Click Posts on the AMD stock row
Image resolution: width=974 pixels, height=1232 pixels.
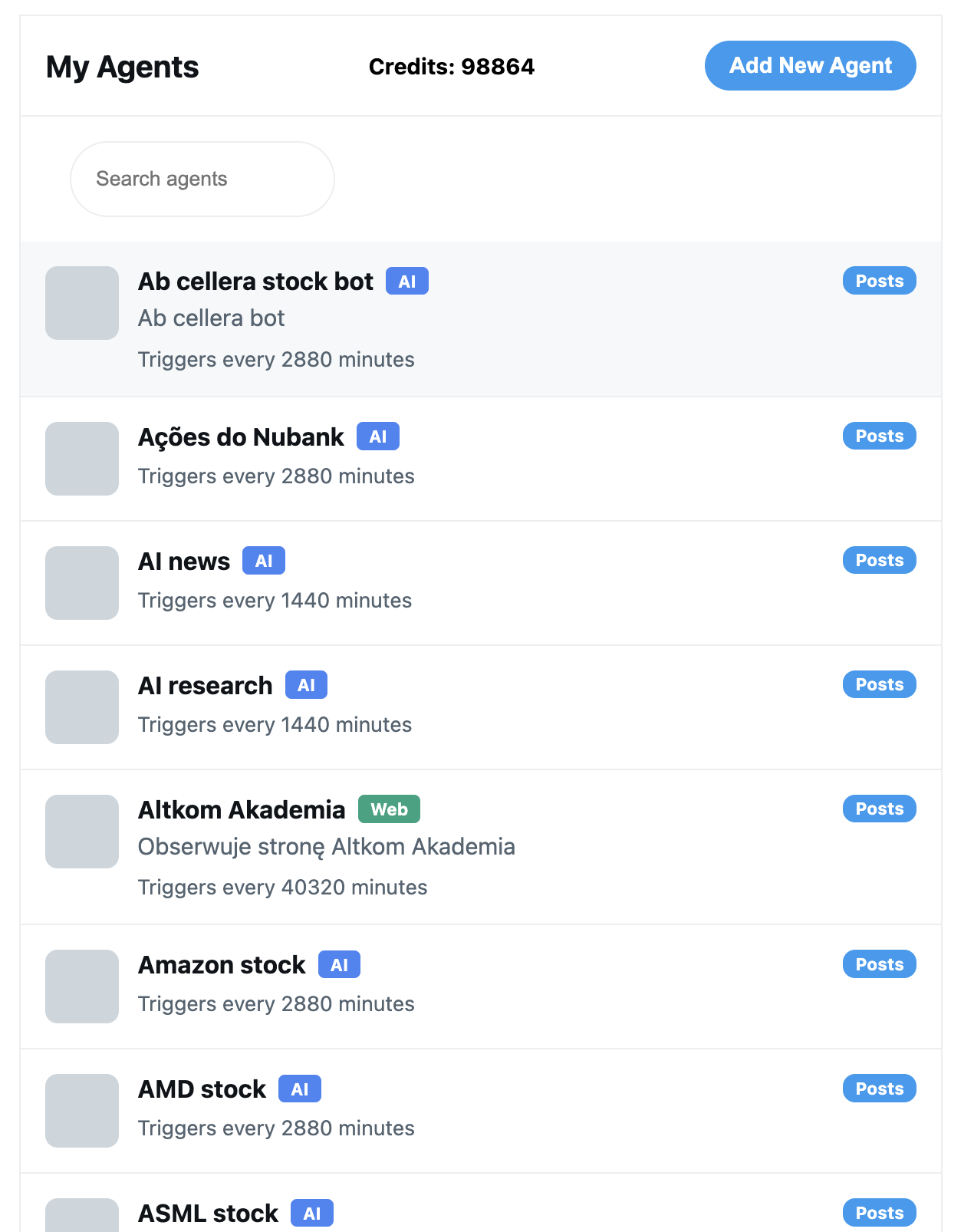(x=879, y=1088)
